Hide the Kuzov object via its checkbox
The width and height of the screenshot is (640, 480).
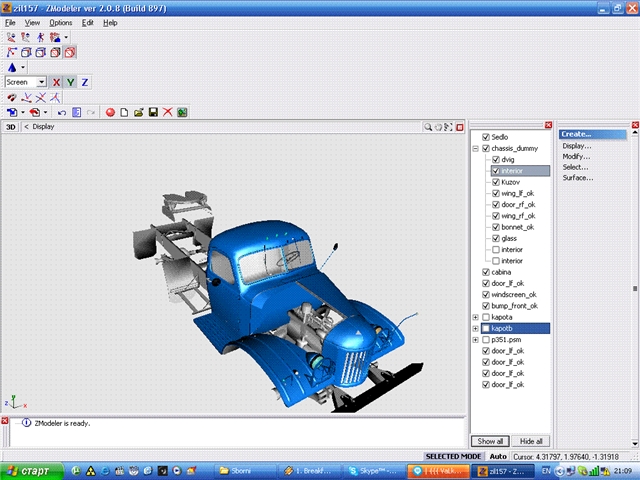496,182
